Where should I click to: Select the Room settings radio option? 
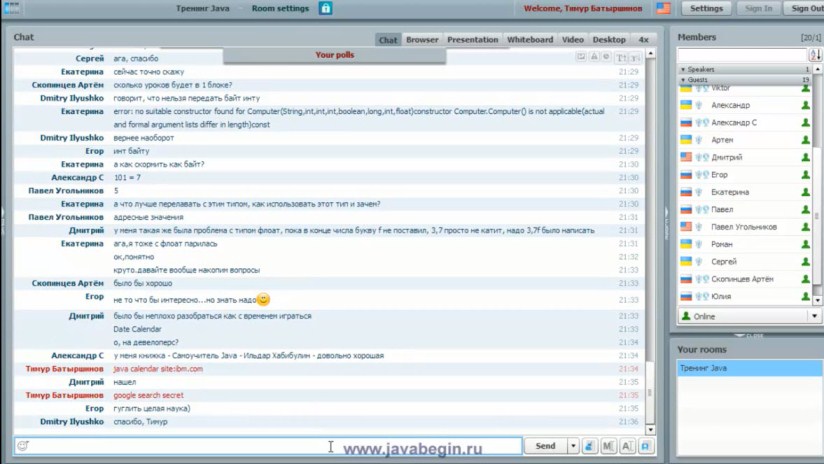243,8
